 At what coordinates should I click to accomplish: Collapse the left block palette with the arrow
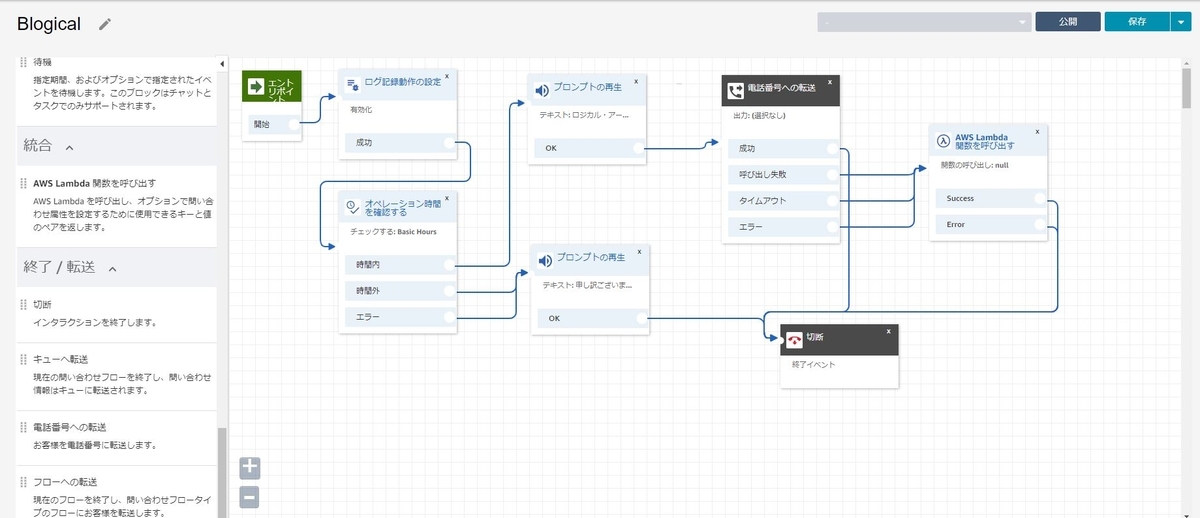click(x=222, y=62)
